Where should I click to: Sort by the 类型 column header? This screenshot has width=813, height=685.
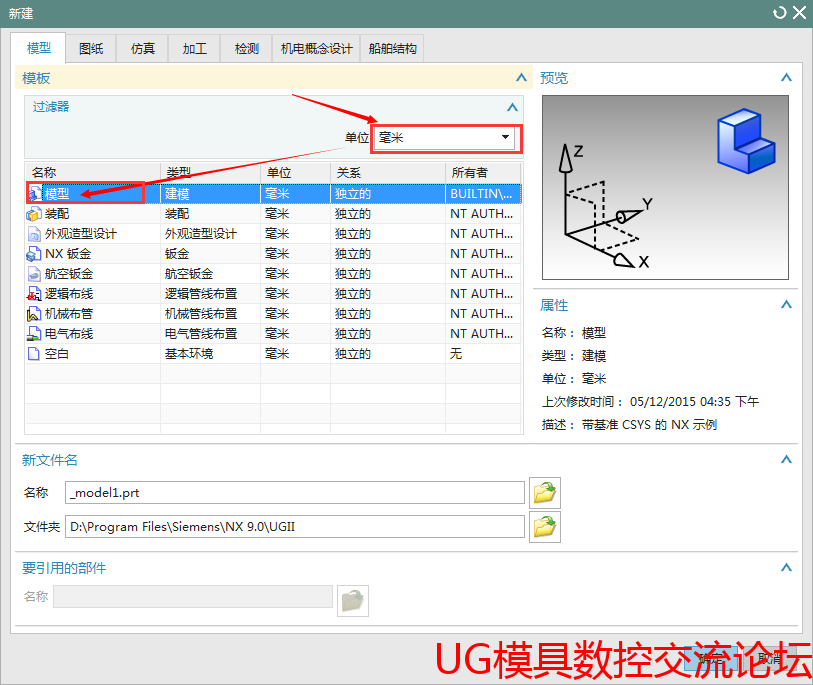211,173
